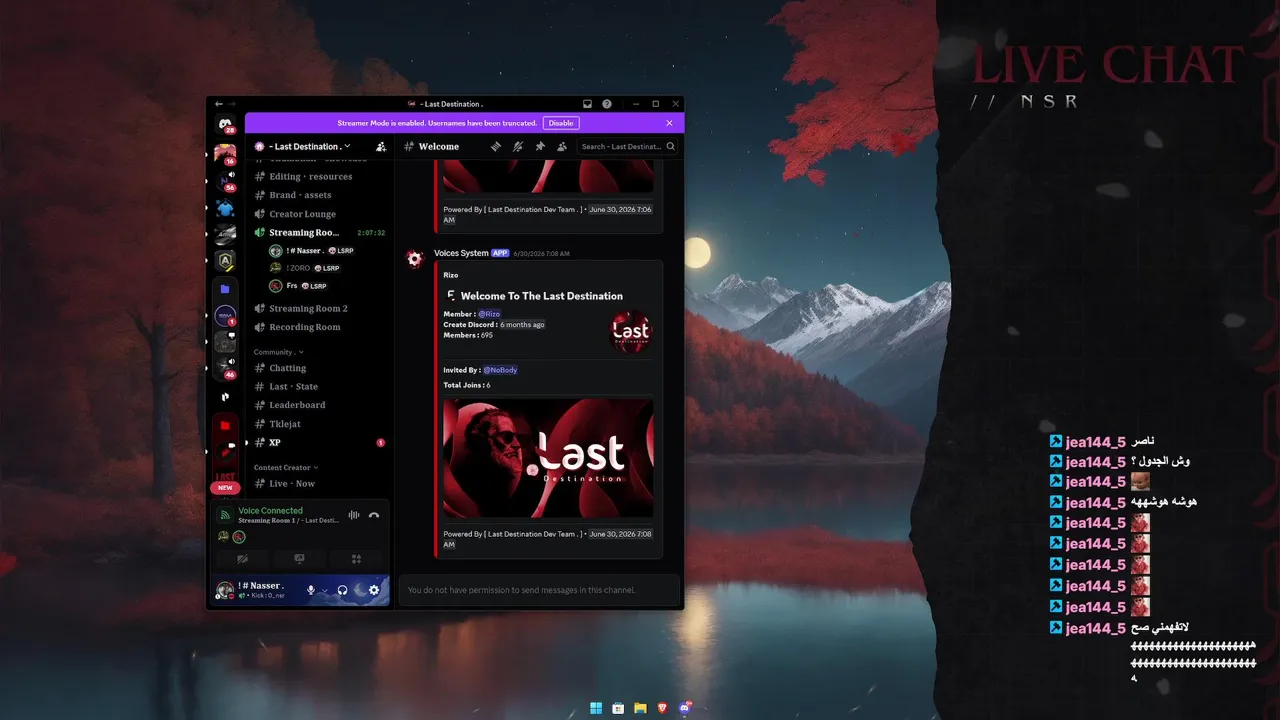Screen dimensions: 1280x720
Task: Open the Last Destination banner image in embed
Action: click(548, 458)
